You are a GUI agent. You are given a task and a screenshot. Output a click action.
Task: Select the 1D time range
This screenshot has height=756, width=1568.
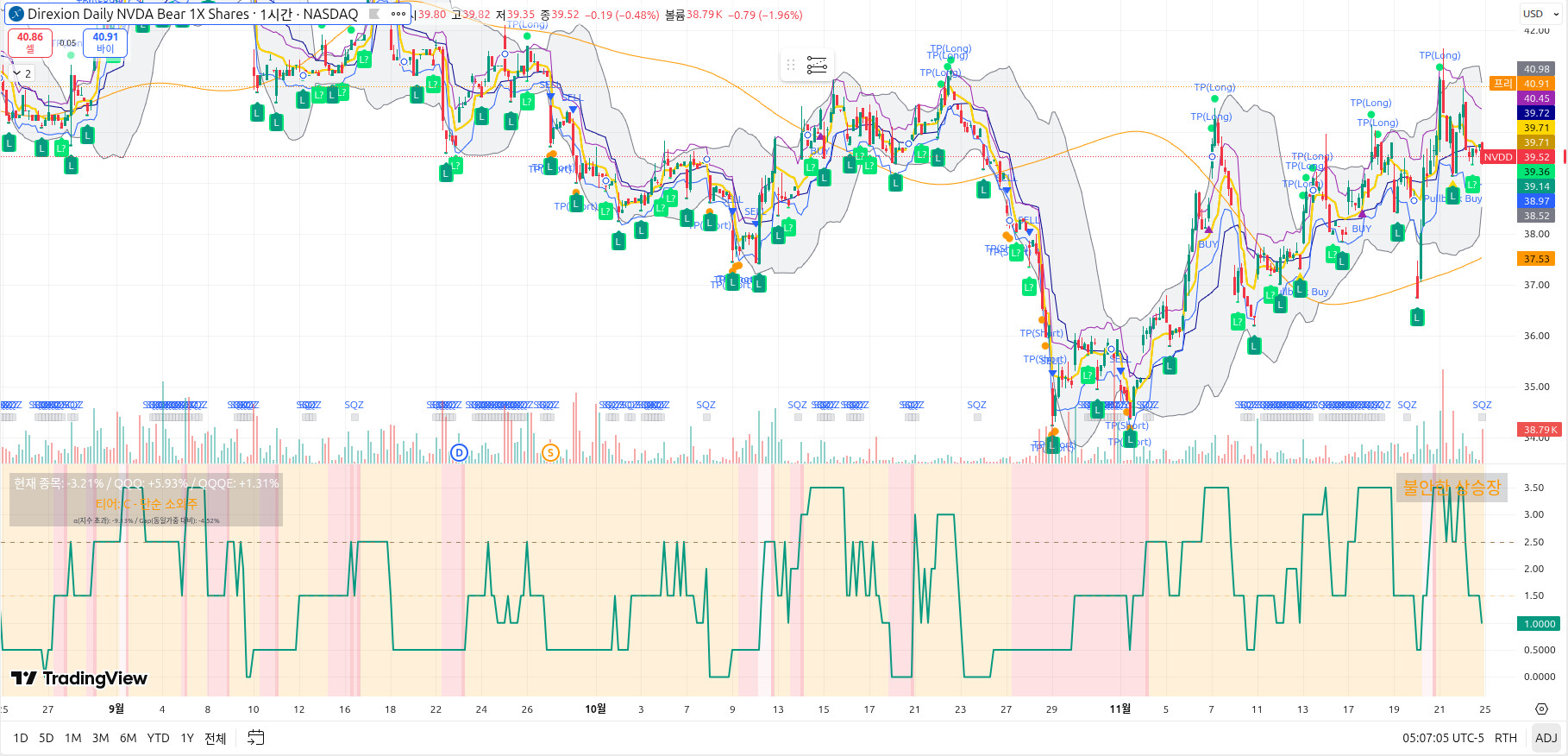pos(21,738)
